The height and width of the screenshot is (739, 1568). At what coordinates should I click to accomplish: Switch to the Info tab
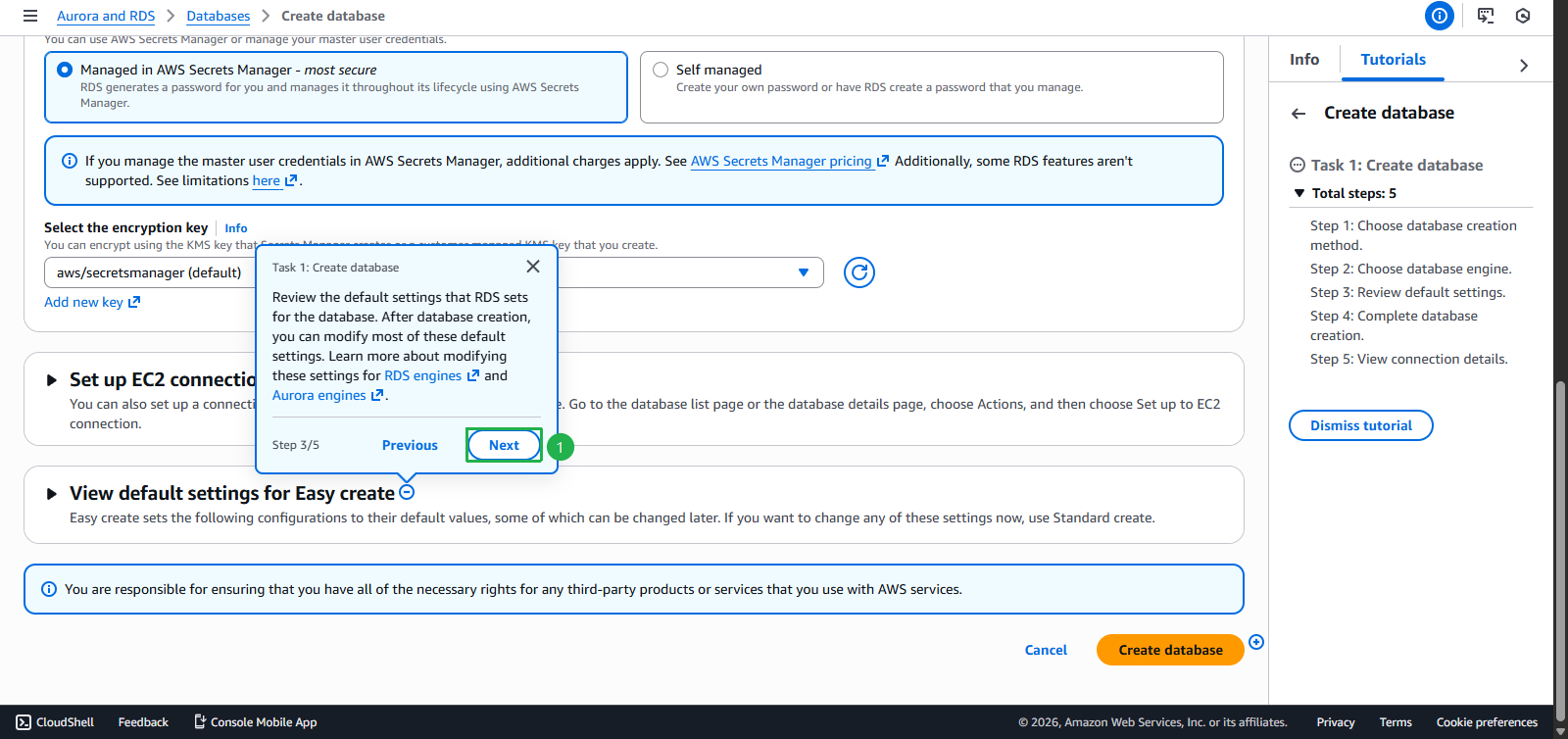tap(1303, 60)
